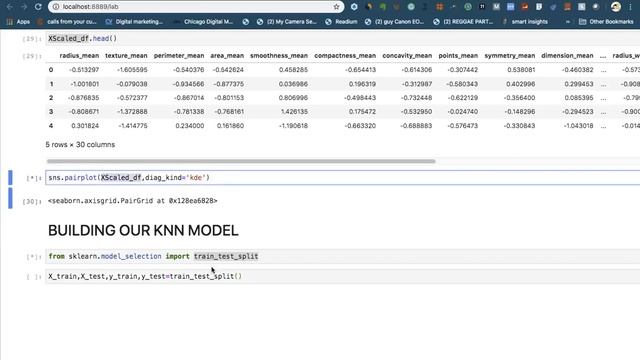The width and height of the screenshot is (640, 360).
Task: Click row index 3 in the dataframe
Action: pos(51,111)
